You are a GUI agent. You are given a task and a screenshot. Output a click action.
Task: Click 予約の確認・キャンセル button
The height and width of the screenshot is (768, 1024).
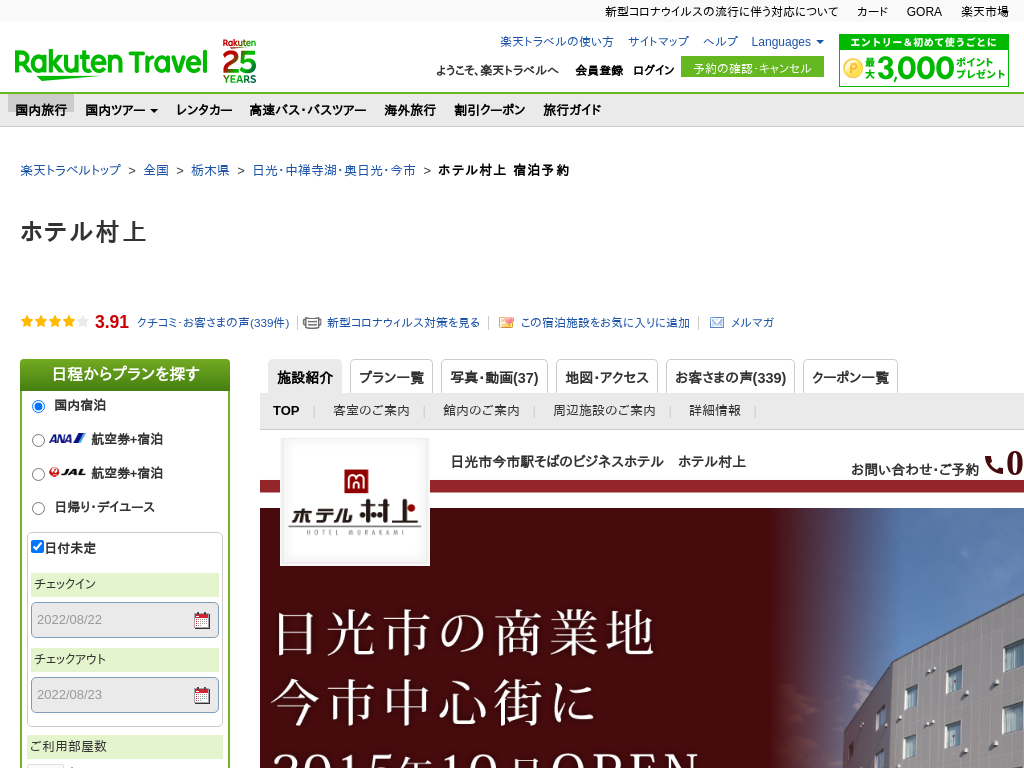752,67
